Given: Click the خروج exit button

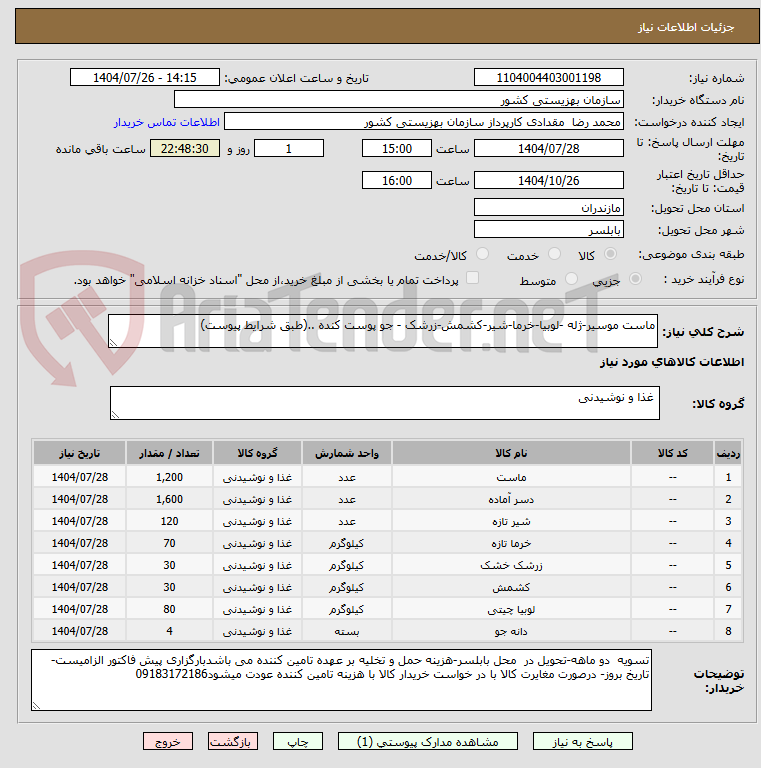Looking at the screenshot, I should pyautogui.click(x=168, y=742).
